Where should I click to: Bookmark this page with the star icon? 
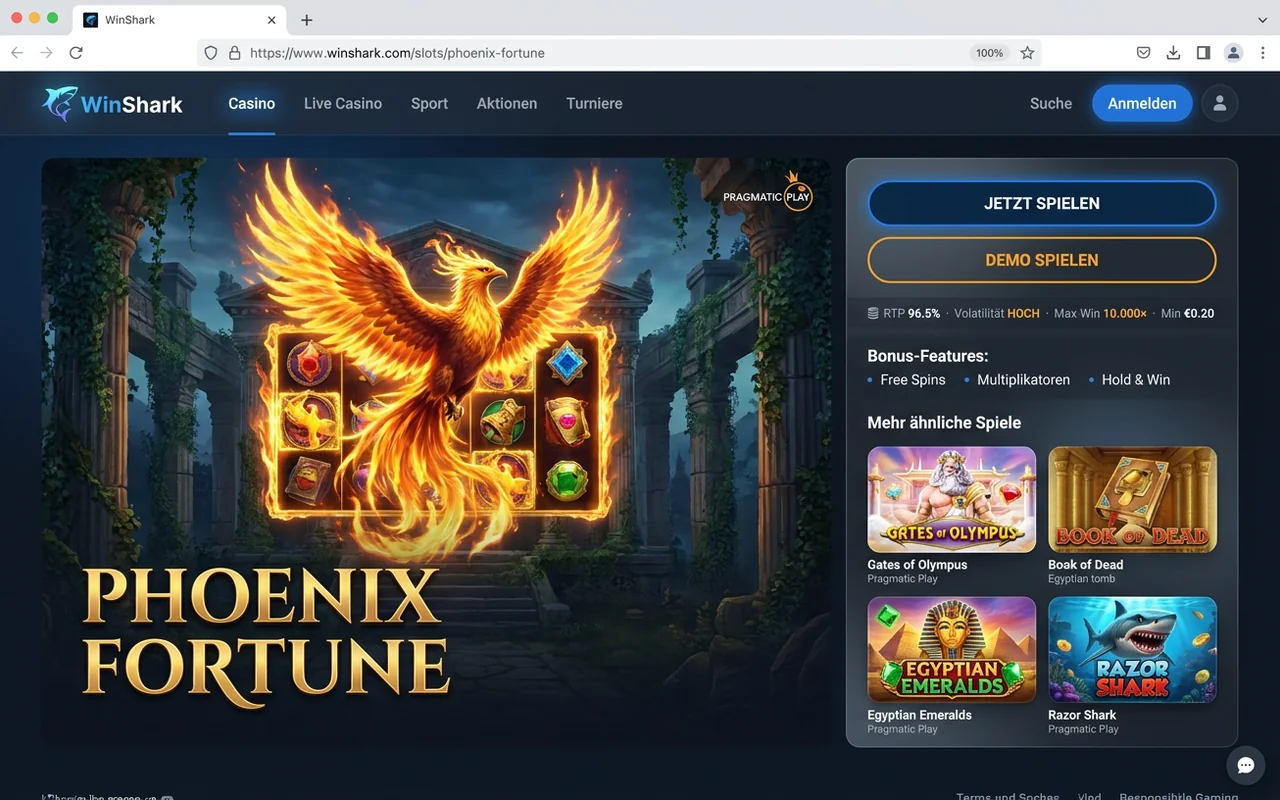click(1027, 53)
